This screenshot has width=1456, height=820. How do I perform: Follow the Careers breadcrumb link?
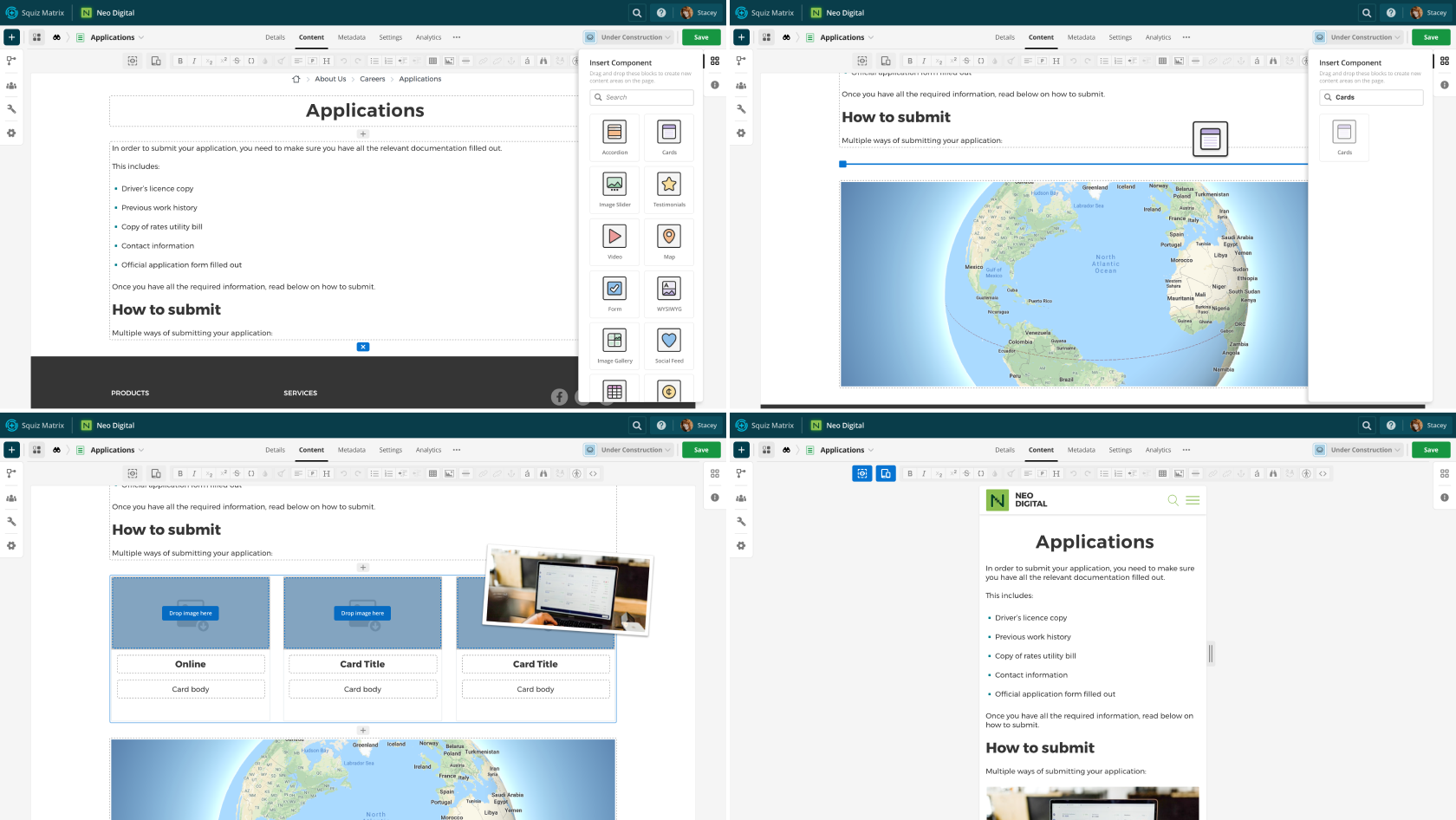373,79
